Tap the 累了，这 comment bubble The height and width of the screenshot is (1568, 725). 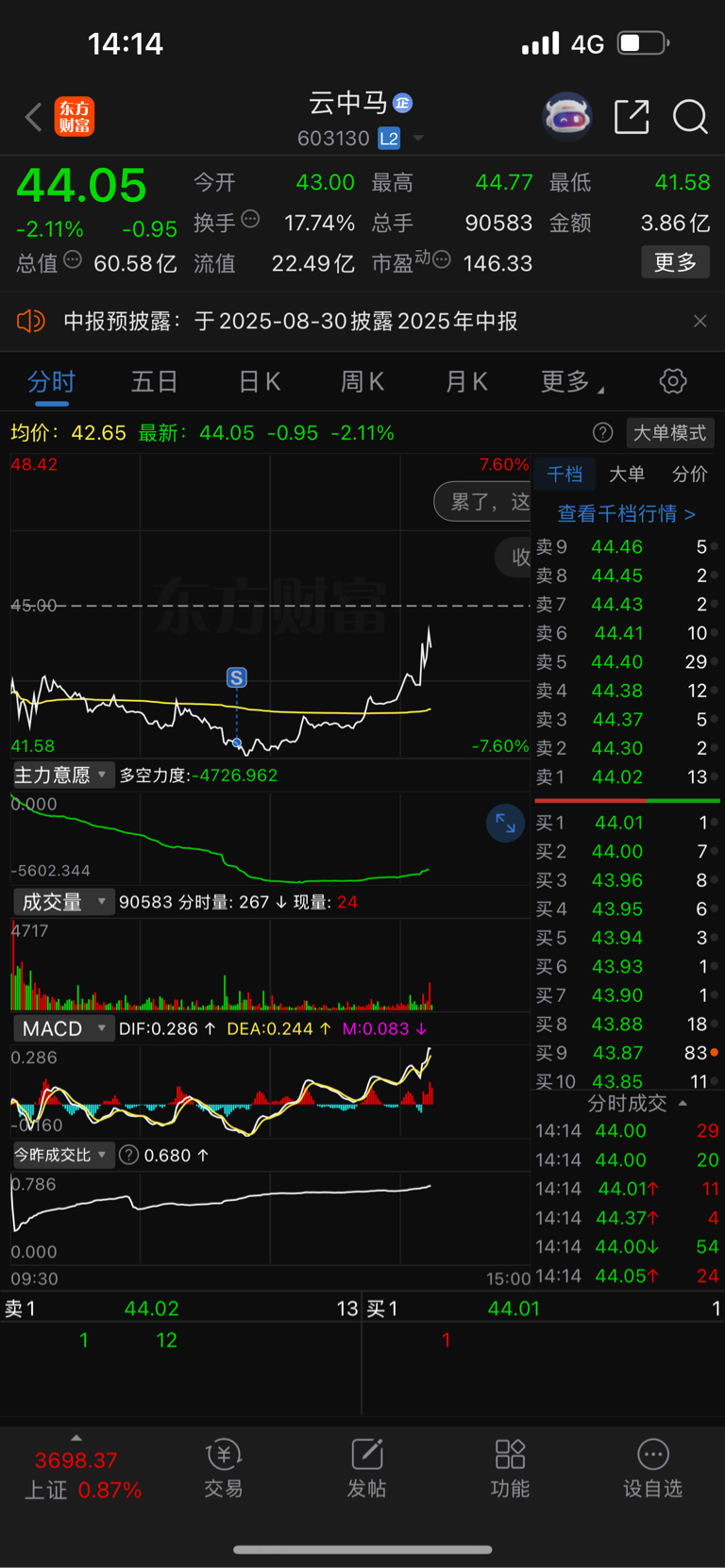click(x=482, y=502)
